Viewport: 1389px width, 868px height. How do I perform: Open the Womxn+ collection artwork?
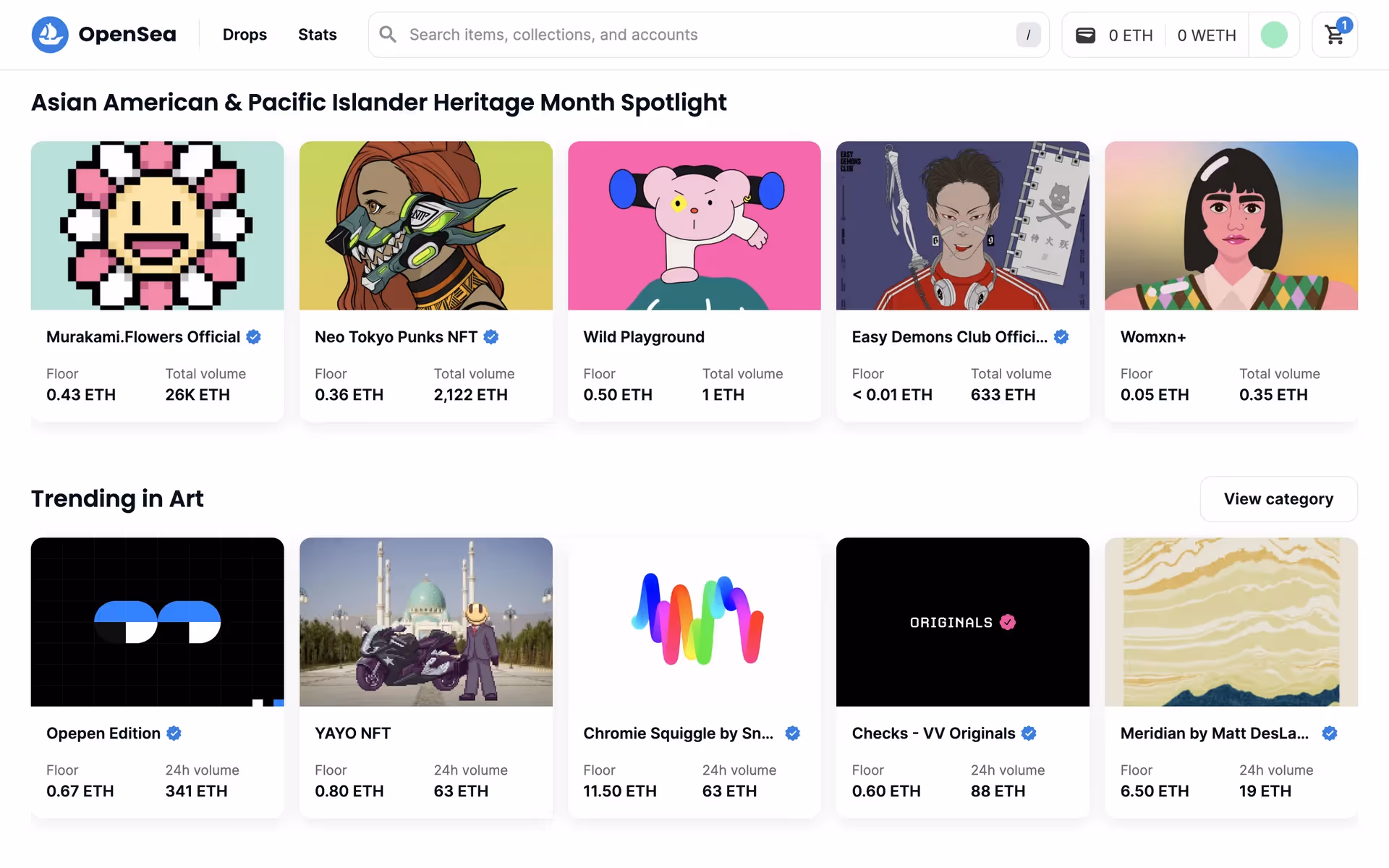pos(1231,226)
